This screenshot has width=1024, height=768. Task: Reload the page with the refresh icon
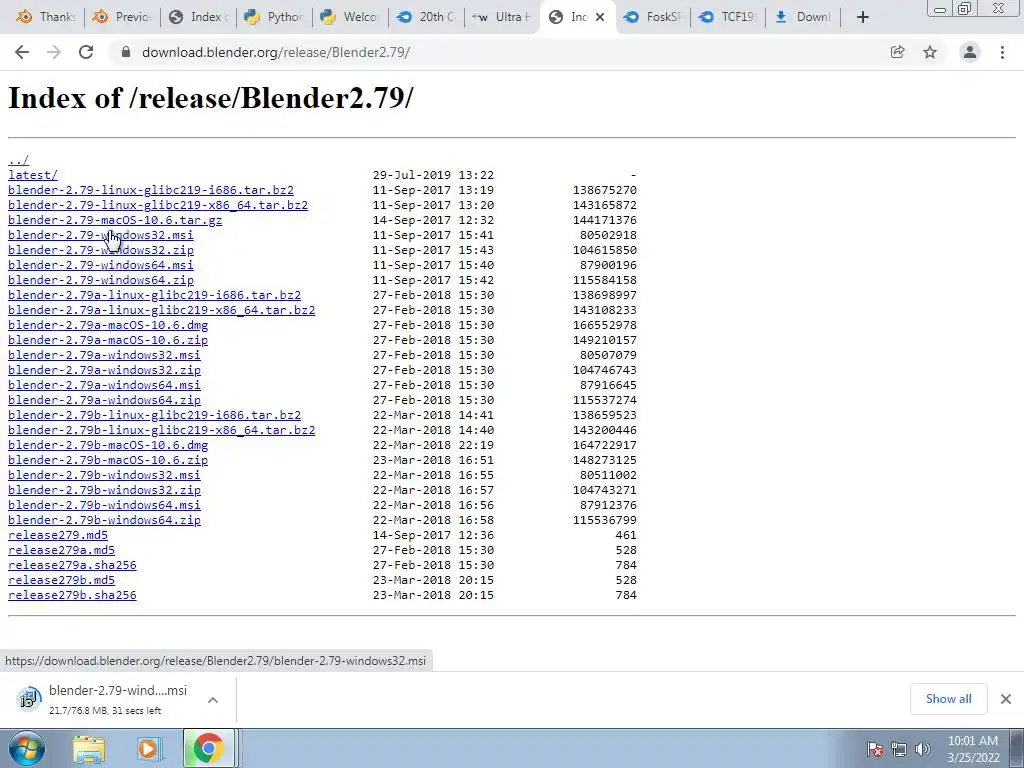tap(86, 52)
